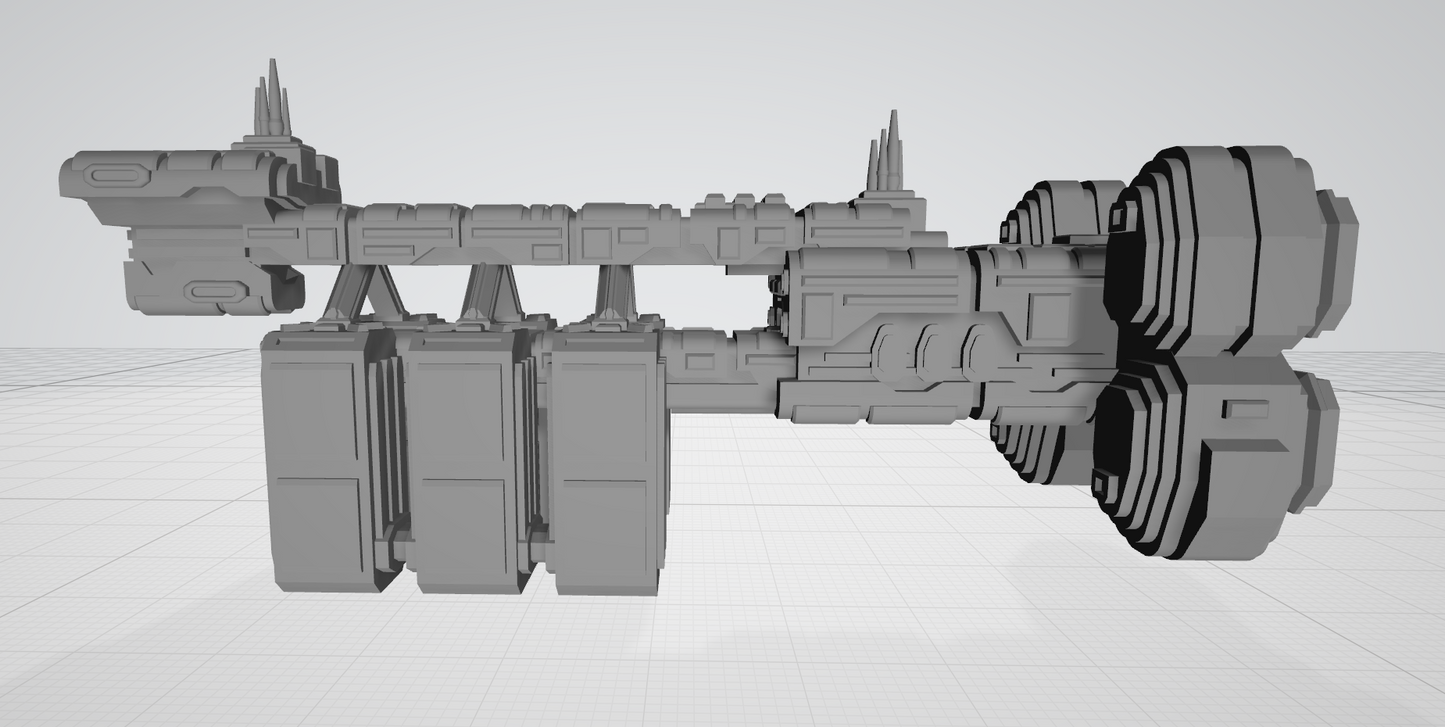Click the oval recess on the lower front hull
This screenshot has width=1445, height=727.
click(219, 292)
